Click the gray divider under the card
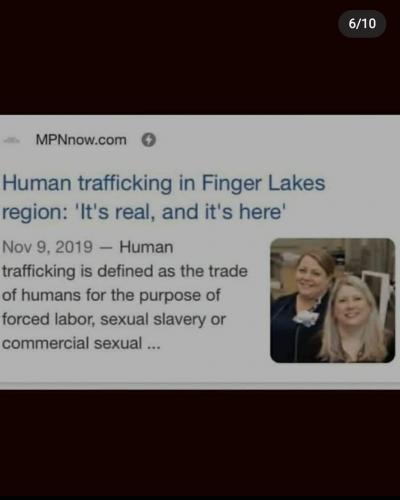 (x=200, y=386)
